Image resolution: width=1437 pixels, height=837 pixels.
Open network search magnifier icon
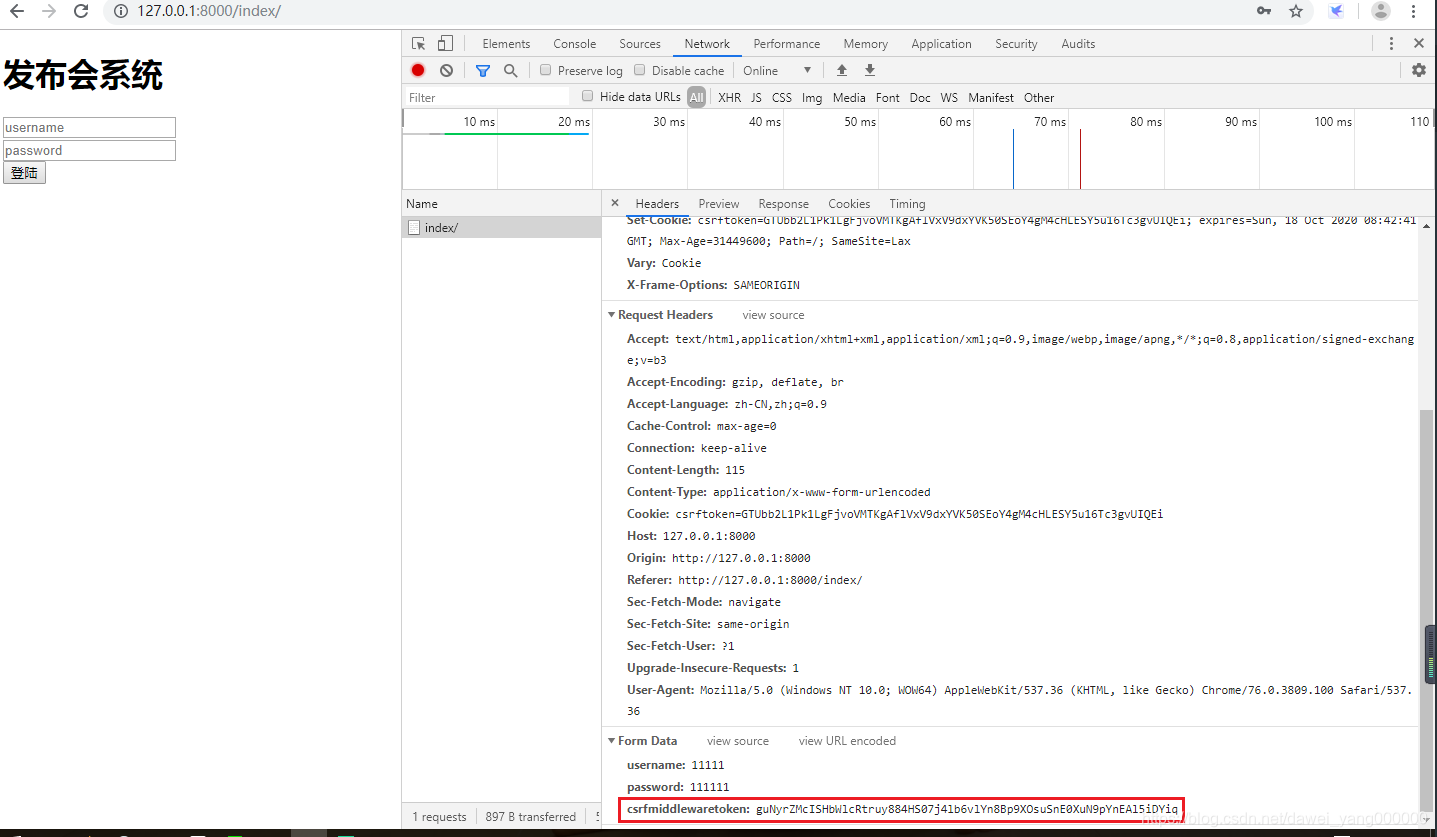pos(511,70)
